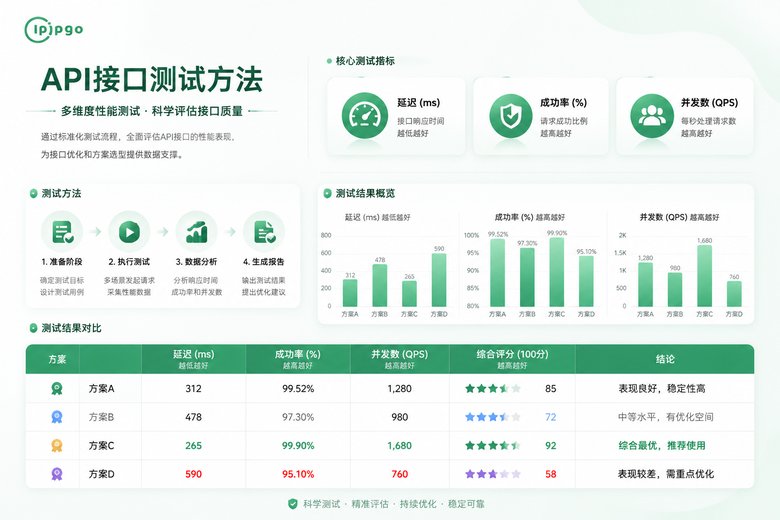The image size is (780, 520).
Task: Click the 核心测试指标 section heading
Action: [365, 61]
